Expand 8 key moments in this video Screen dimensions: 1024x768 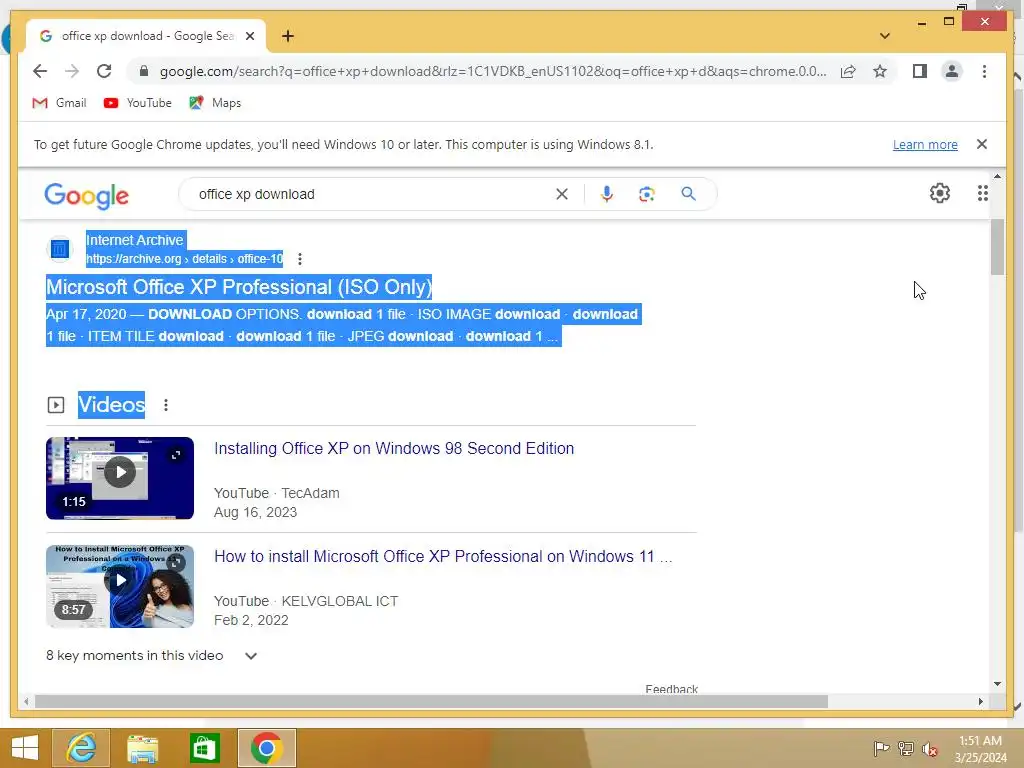coord(152,656)
